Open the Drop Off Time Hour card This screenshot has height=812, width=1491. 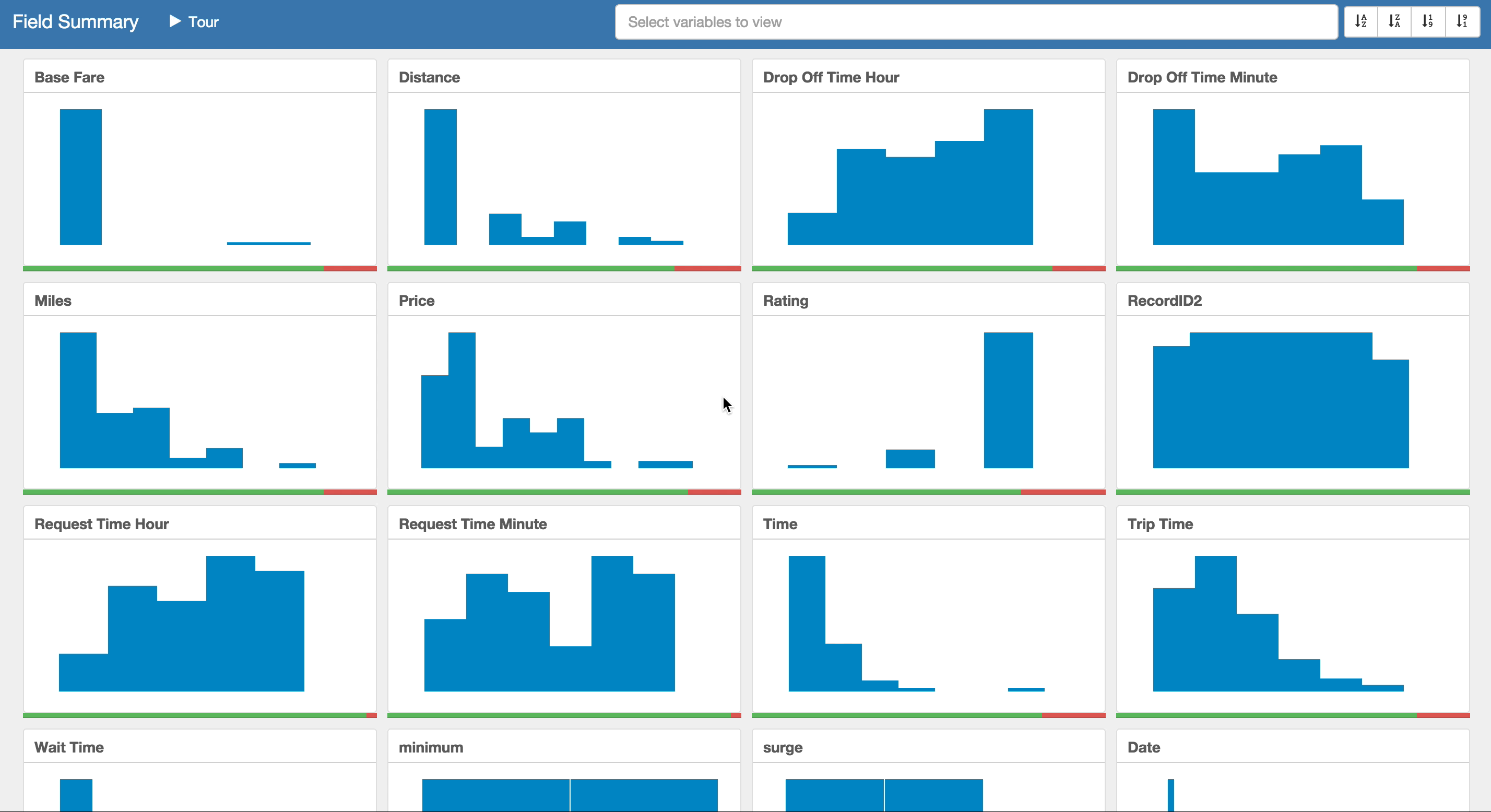coord(928,176)
